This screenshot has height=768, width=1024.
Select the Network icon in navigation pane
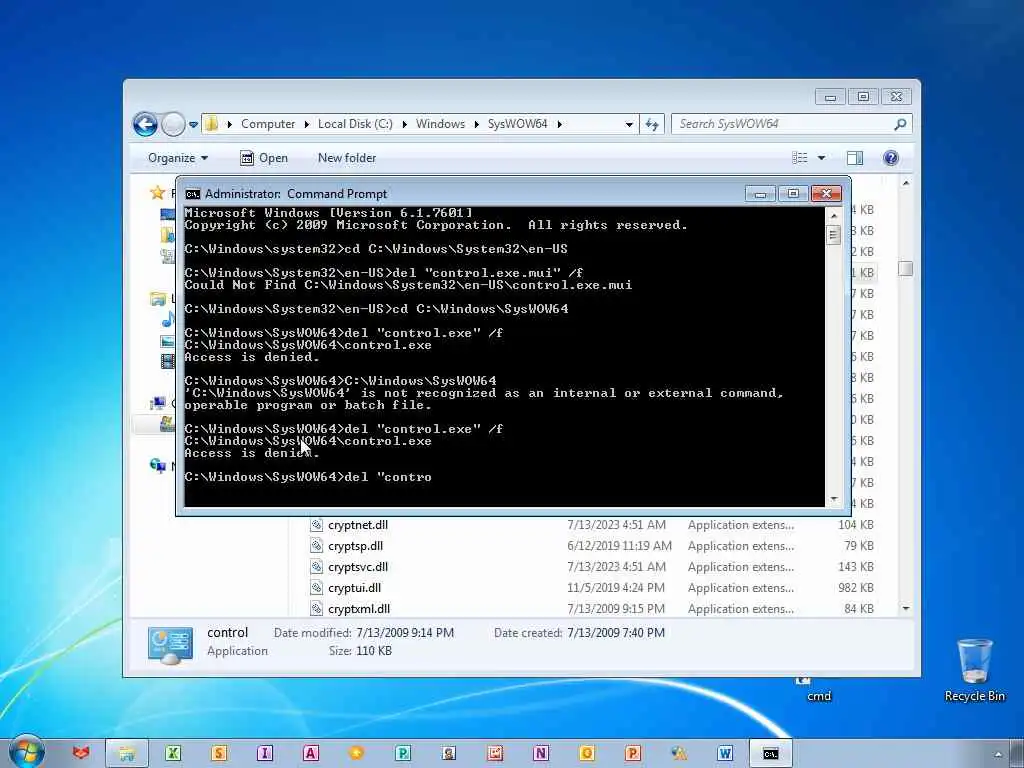pos(158,466)
